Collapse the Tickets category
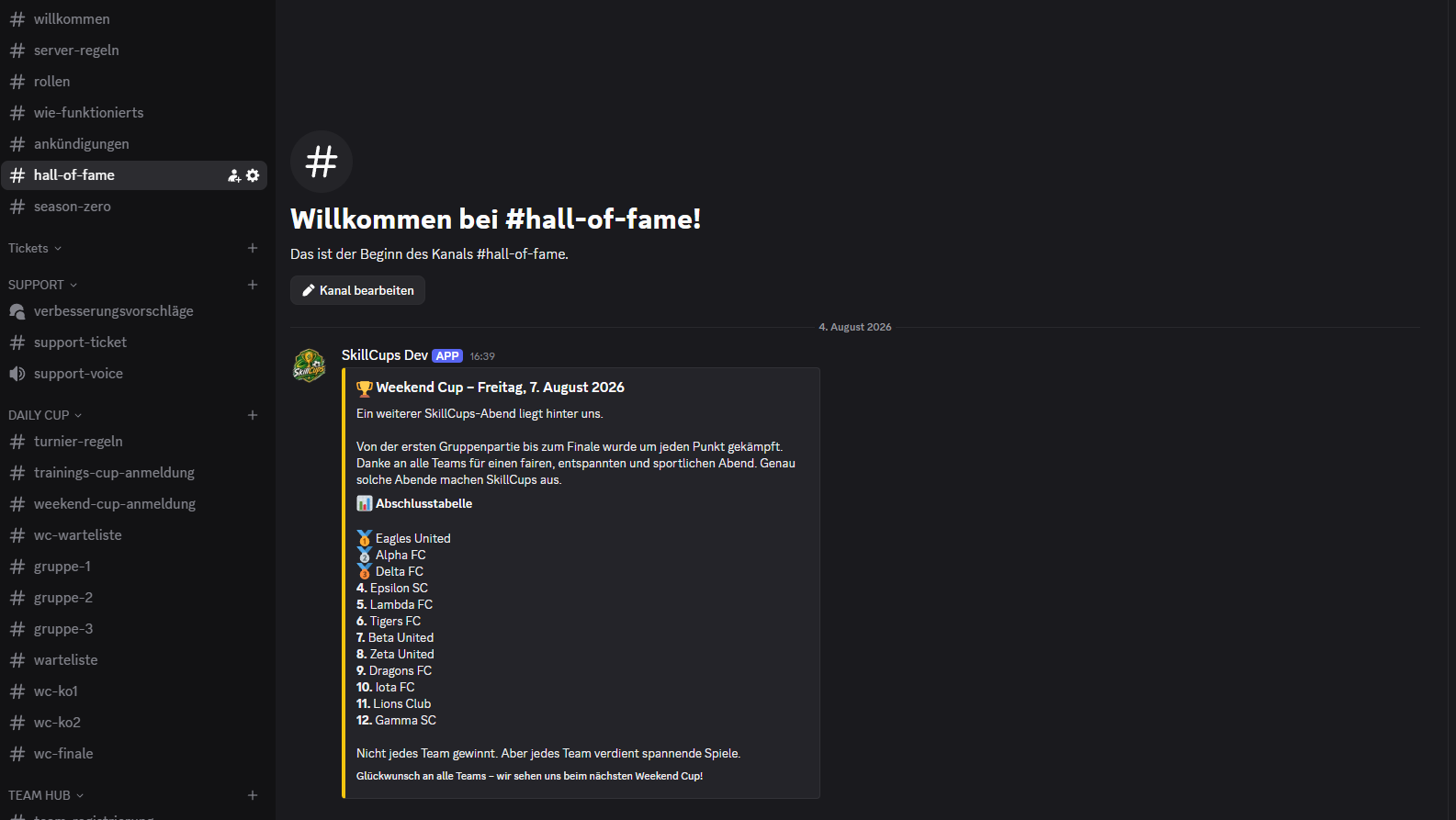The image size is (1456, 820). coord(35,248)
